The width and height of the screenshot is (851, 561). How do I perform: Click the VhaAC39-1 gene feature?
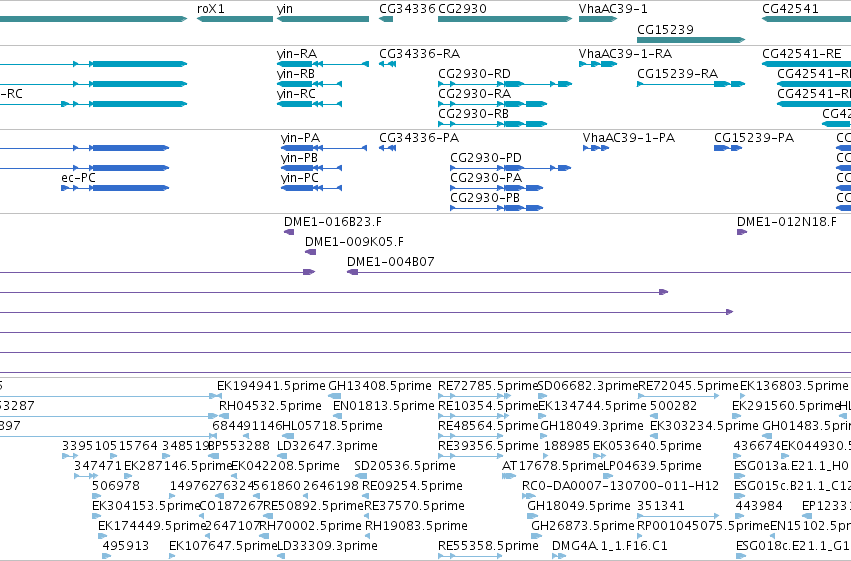point(598,19)
